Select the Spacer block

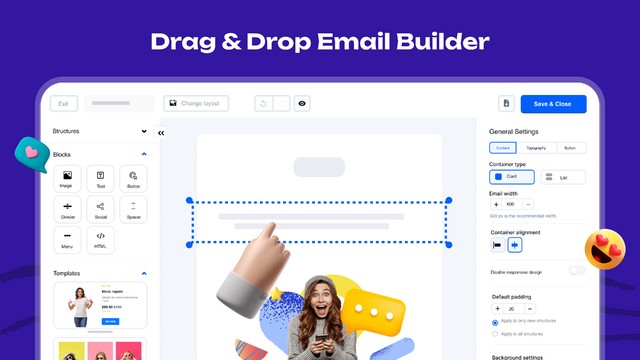point(133,209)
